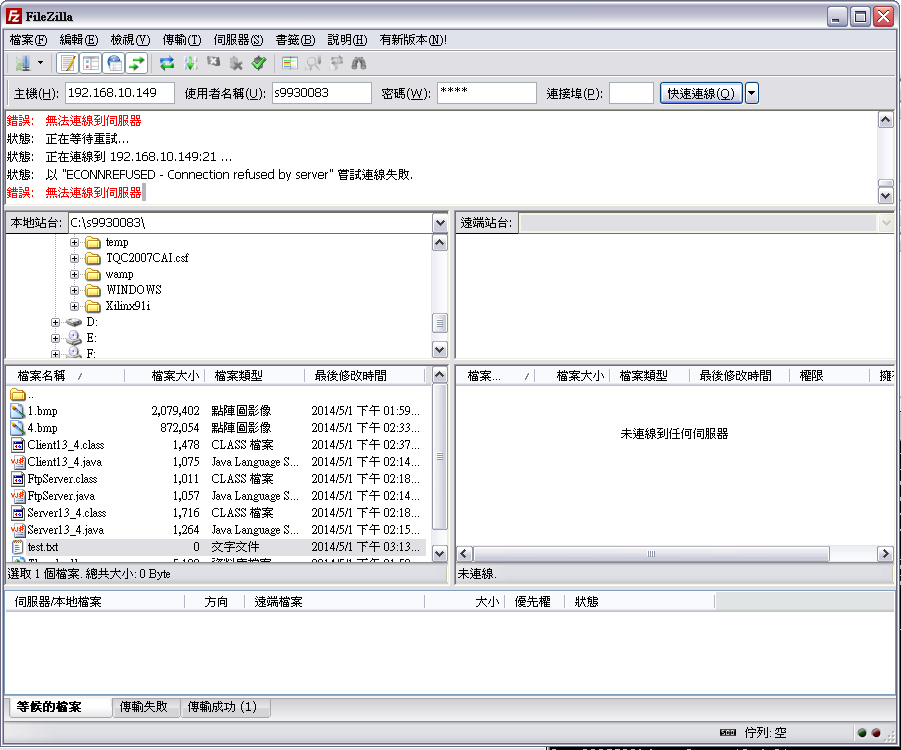Screen dimensions: 901x750
Task: Open the 檔案(F) menu
Action: point(28,40)
